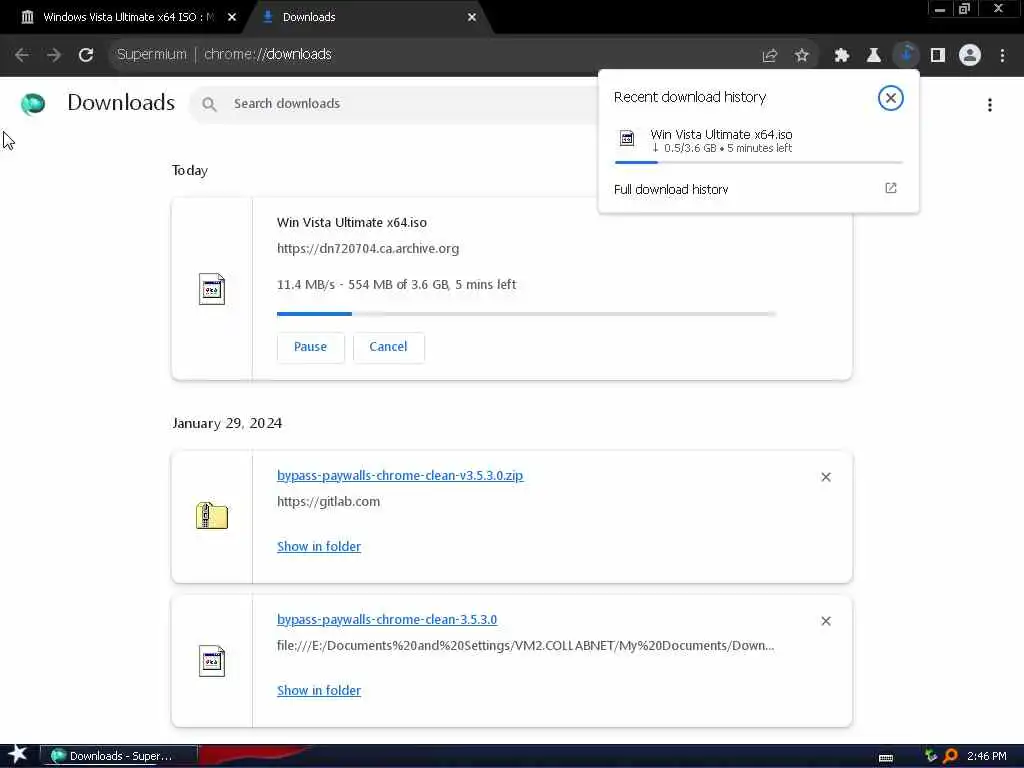1024x768 pixels.
Task: Open the extensions puzzle icon
Action: (x=842, y=56)
